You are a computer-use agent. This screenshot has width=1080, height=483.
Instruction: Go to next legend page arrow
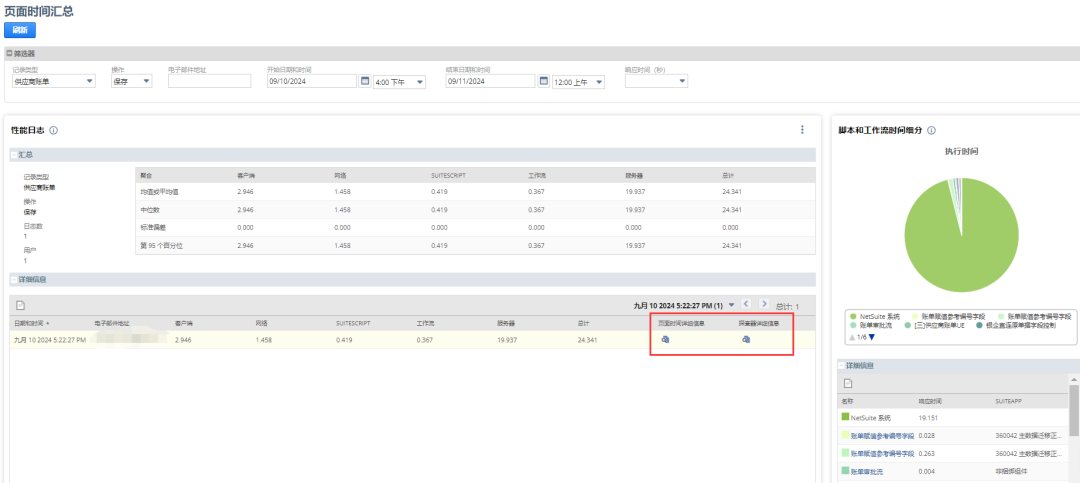point(872,337)
